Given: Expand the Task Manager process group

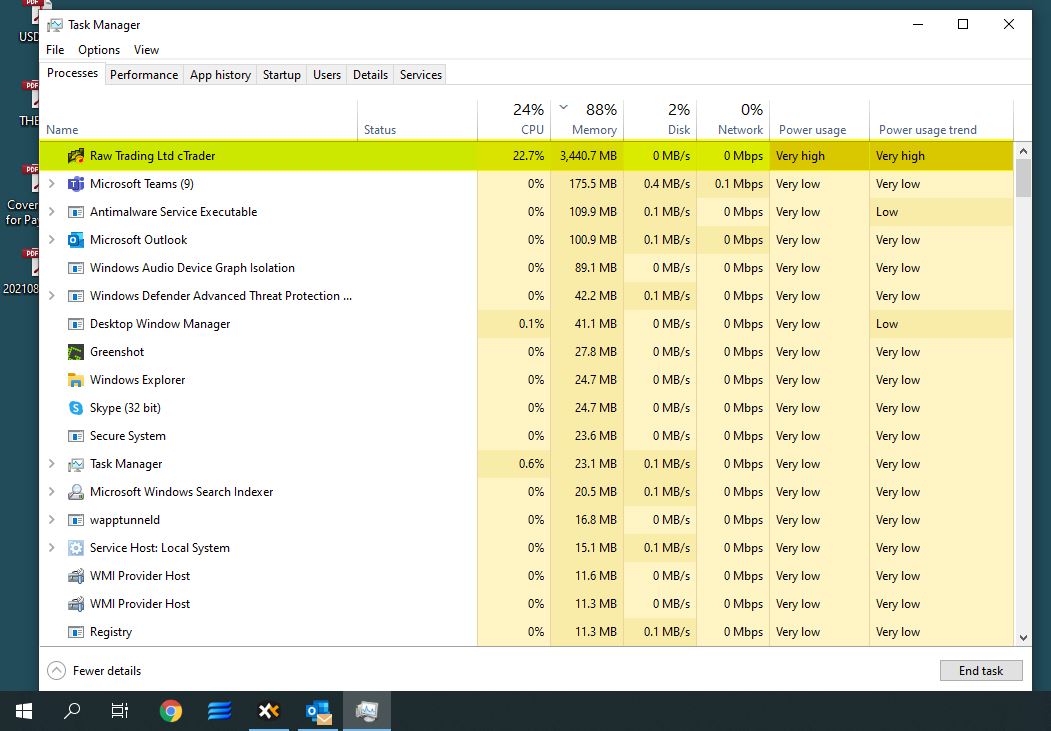Looking at the screenshot, I should point(52,464).
